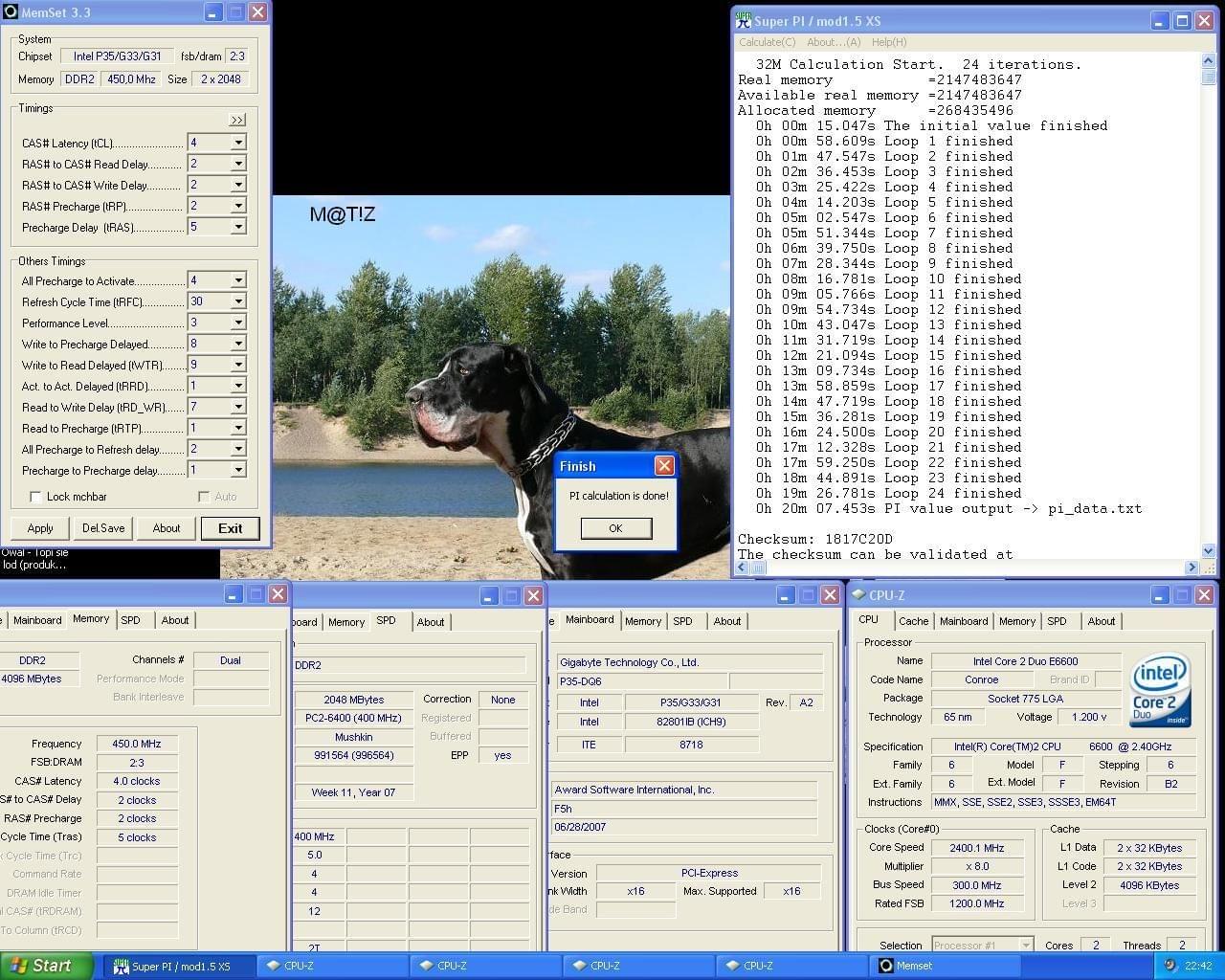Click Del.Save in MemSet

[103, 528]
